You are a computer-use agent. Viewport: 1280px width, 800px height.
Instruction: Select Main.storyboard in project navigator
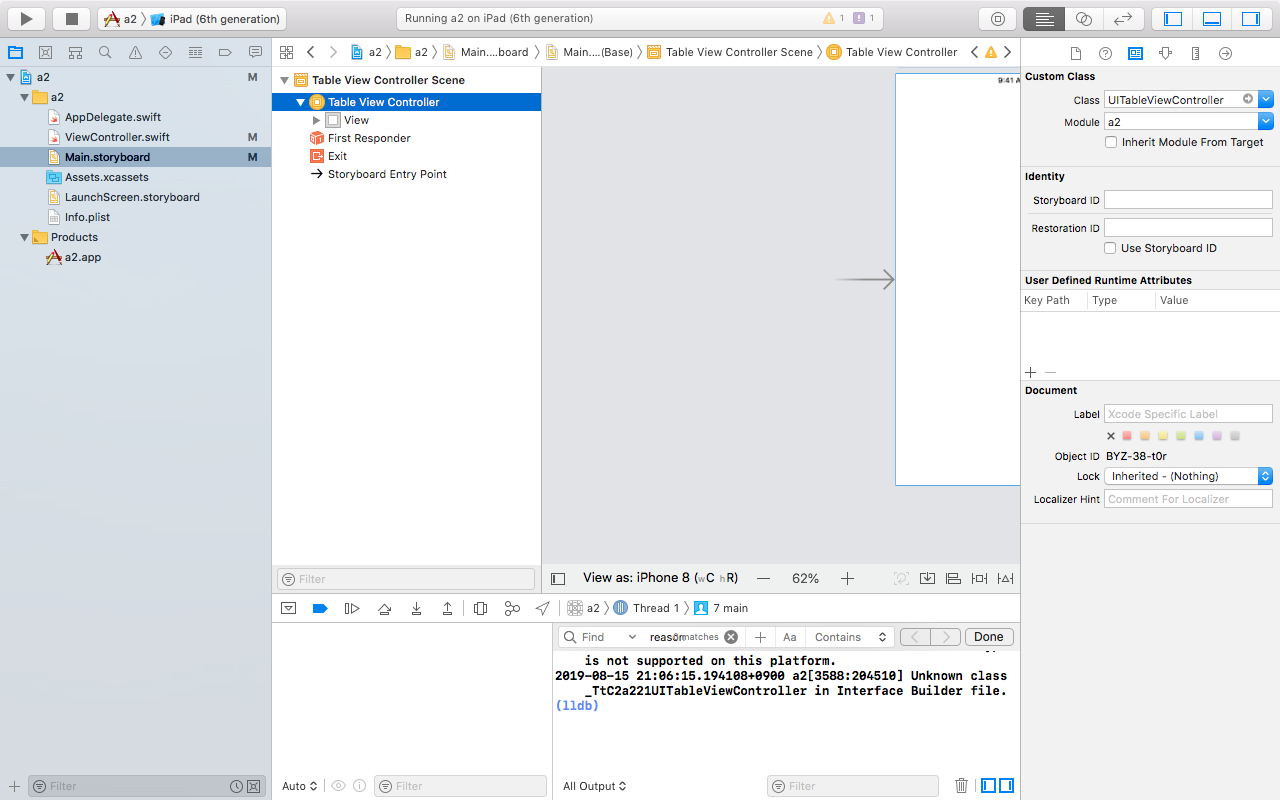[x=107, y=157]
